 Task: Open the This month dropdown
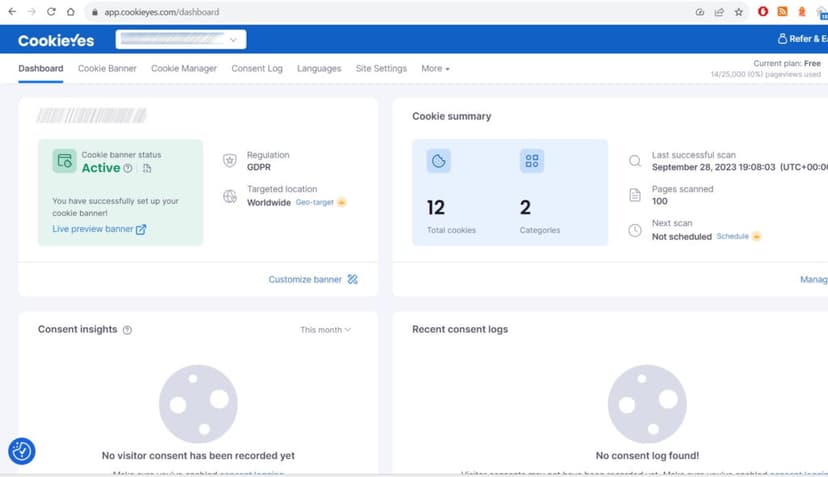[325, 330]
